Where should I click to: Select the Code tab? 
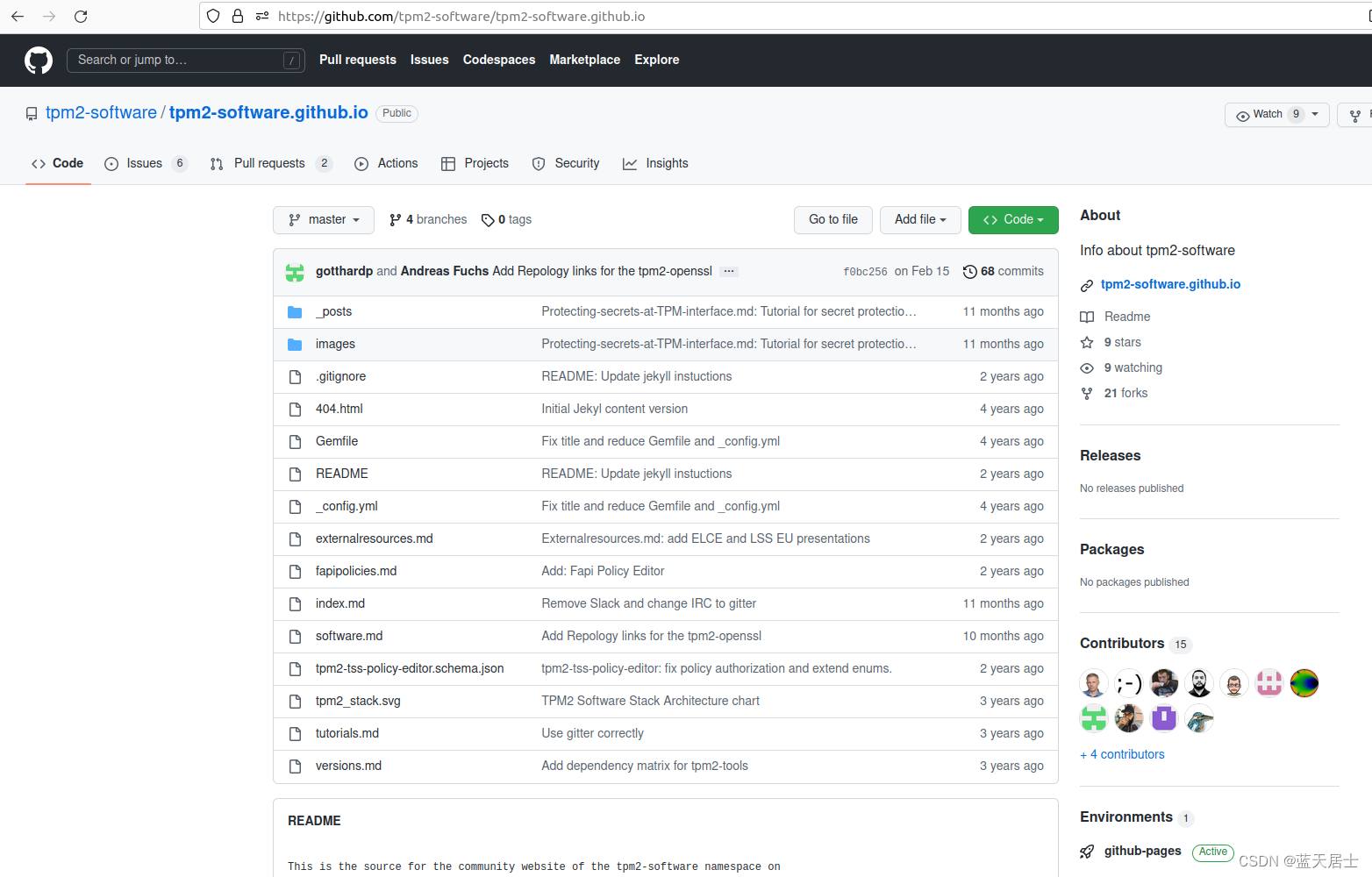(x=58, y=164)
